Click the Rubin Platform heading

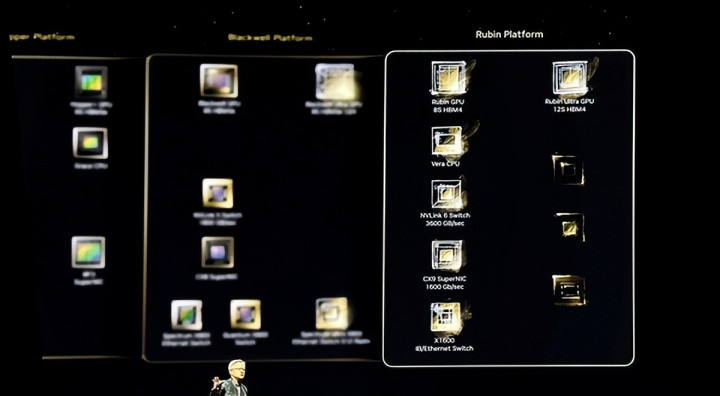pyautogui.click(x=509, y=34)
